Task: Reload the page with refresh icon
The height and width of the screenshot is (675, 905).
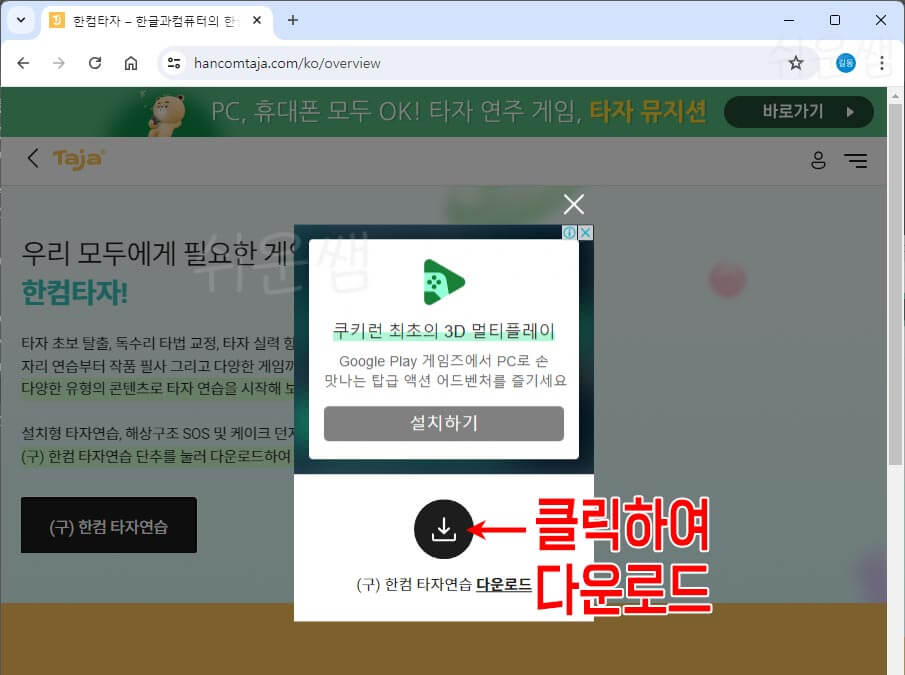Action: point(95,63)
